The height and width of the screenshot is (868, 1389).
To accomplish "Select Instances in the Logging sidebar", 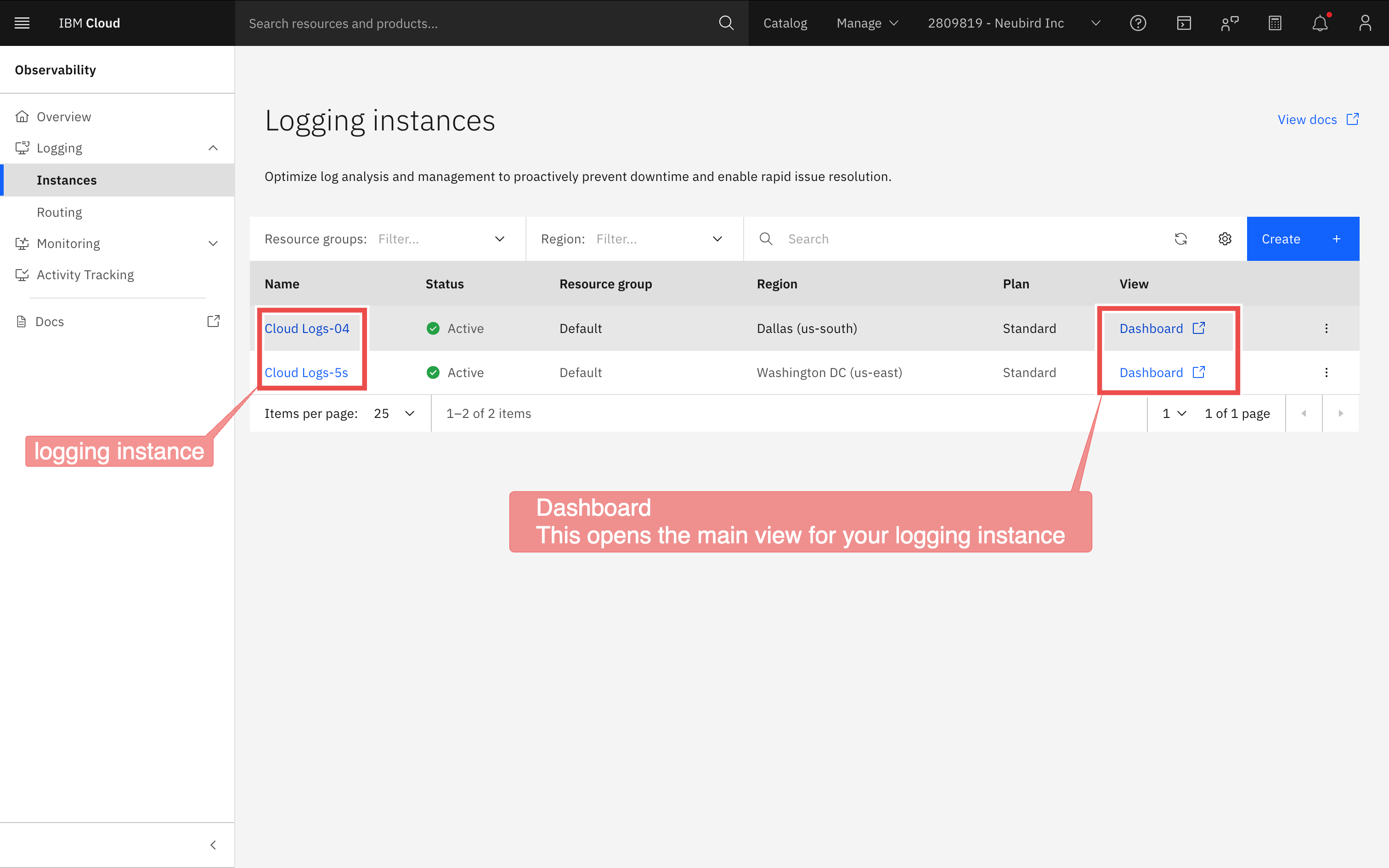I will point(67,180).
